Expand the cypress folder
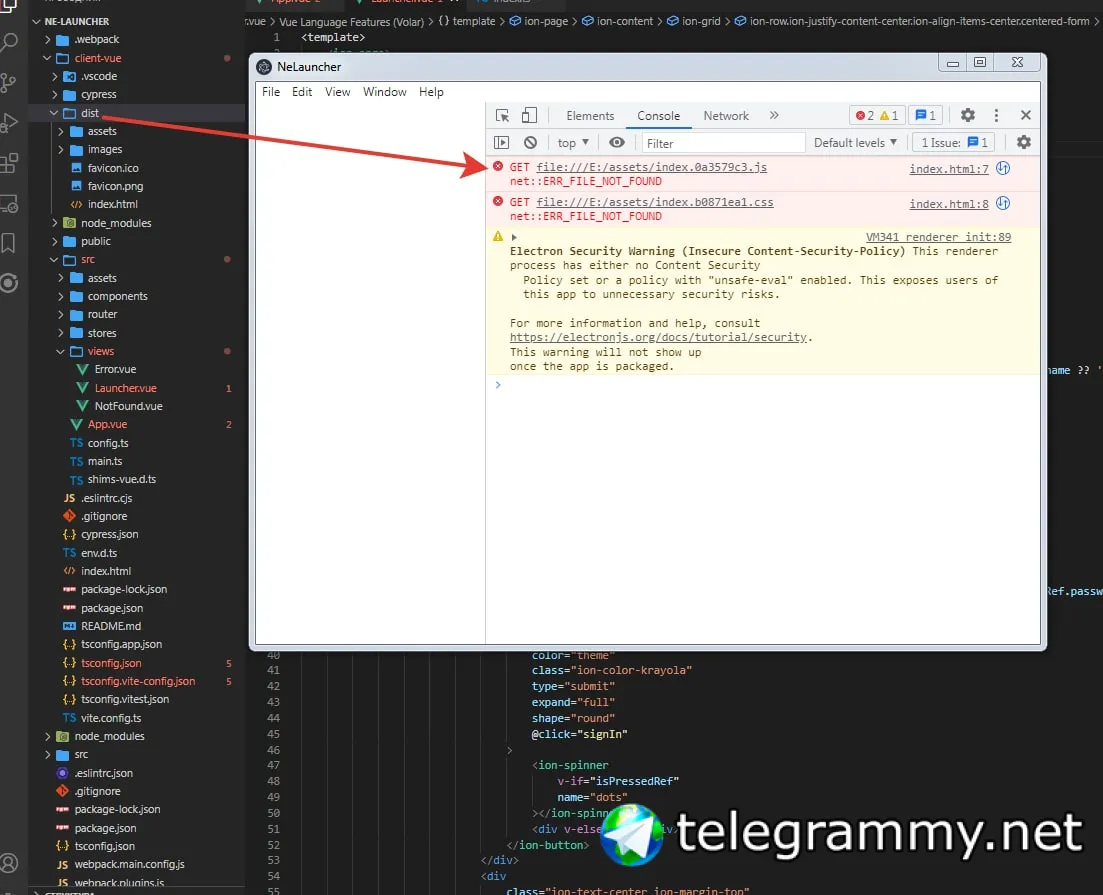The width and height of the screenshot is (1103, 895). click(x=53, y=94)
